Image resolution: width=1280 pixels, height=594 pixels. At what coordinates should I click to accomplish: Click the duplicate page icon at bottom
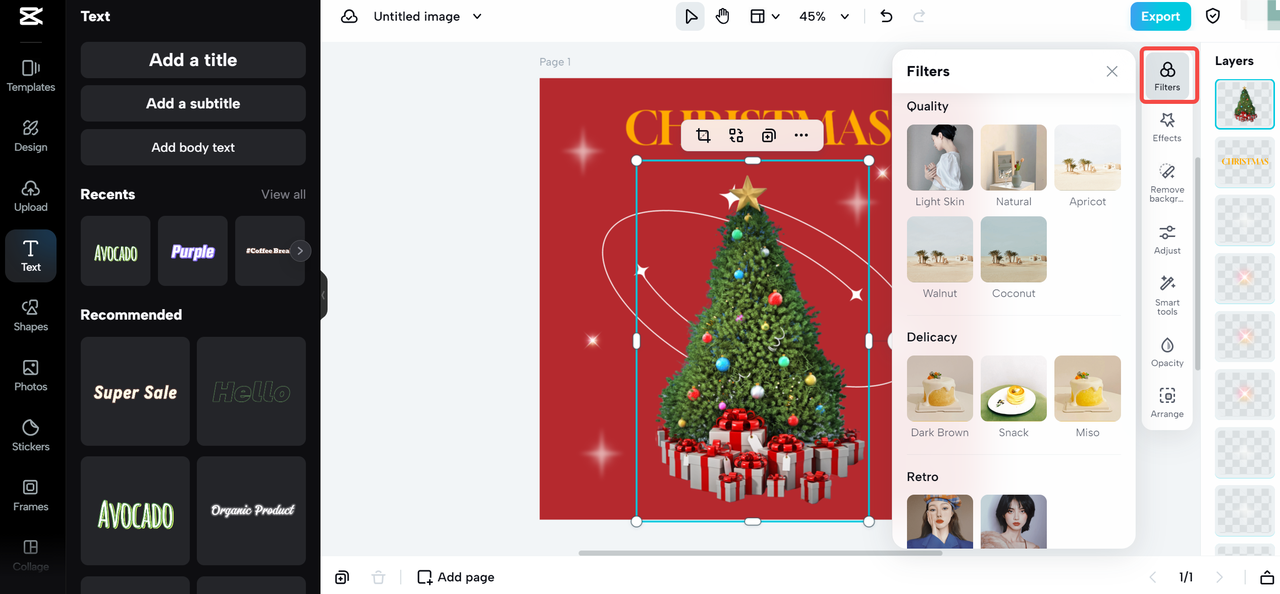(x=342, y=577)
